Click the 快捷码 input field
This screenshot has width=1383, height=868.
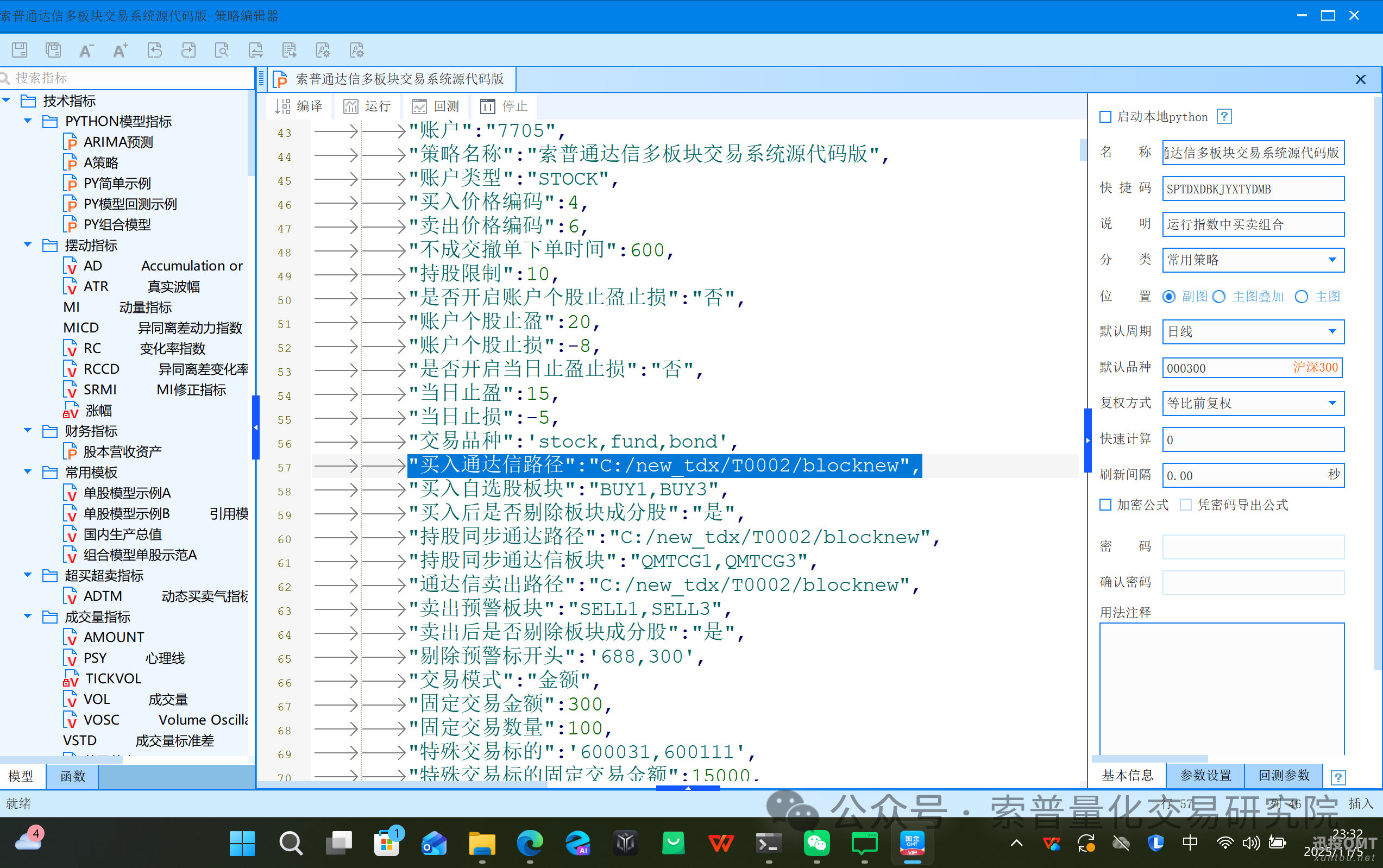click(1253, 188)
